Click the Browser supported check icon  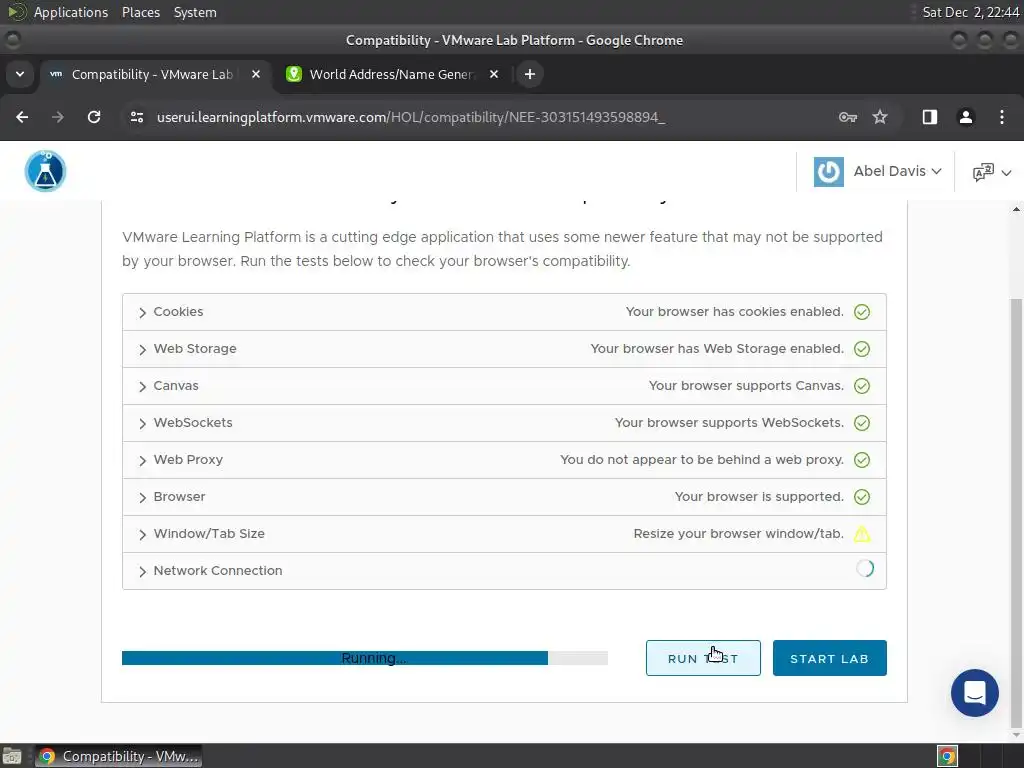pos(862,497)
